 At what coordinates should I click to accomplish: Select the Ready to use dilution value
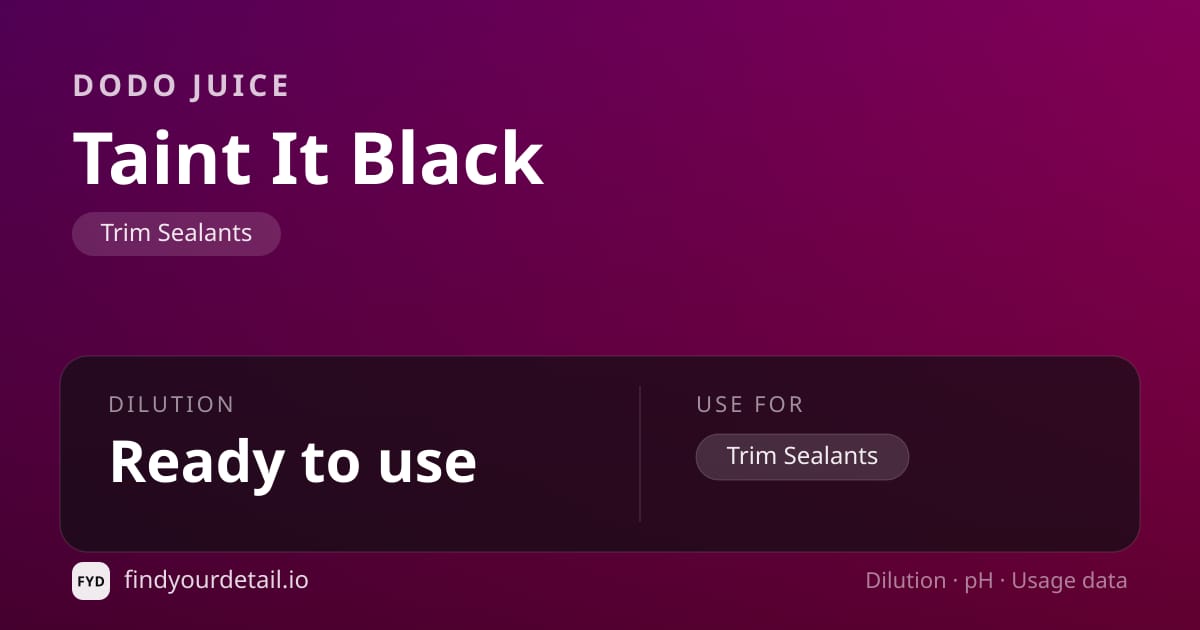(x=292, y=462)
